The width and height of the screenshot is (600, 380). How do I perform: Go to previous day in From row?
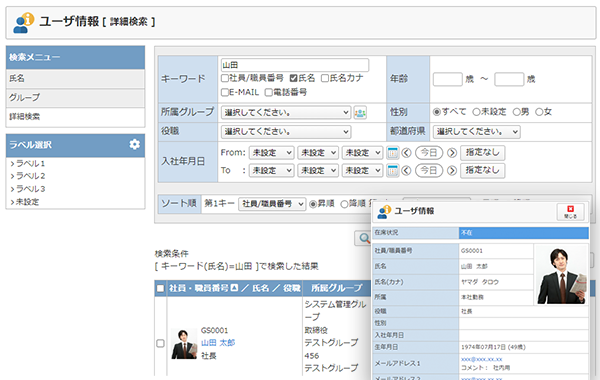point(406,153)
